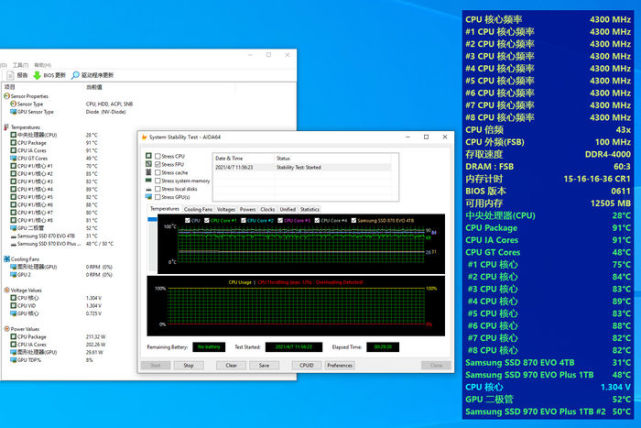The height and width of the screenshot is (428, 641).
Task: Click the report icon in toolbar
Action: (x=11, y=75)
